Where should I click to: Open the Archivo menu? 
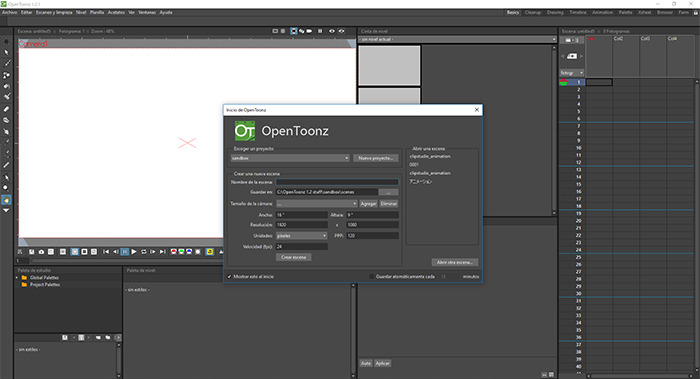[x=9, y=12]
